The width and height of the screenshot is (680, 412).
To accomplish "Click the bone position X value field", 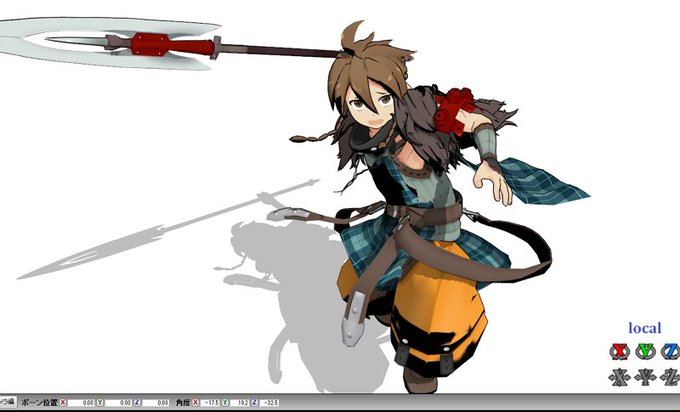I will tap(81, 402).
